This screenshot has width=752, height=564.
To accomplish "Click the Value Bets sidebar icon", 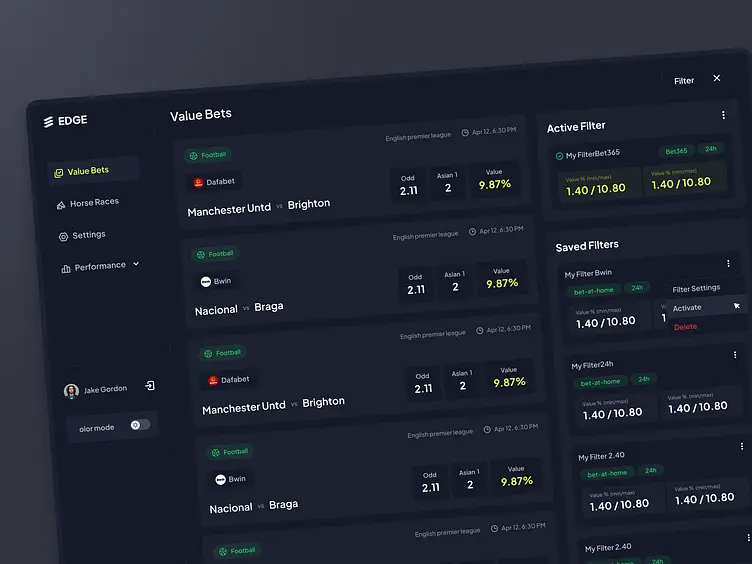I will pyautogui.click(x=59, y=173).
